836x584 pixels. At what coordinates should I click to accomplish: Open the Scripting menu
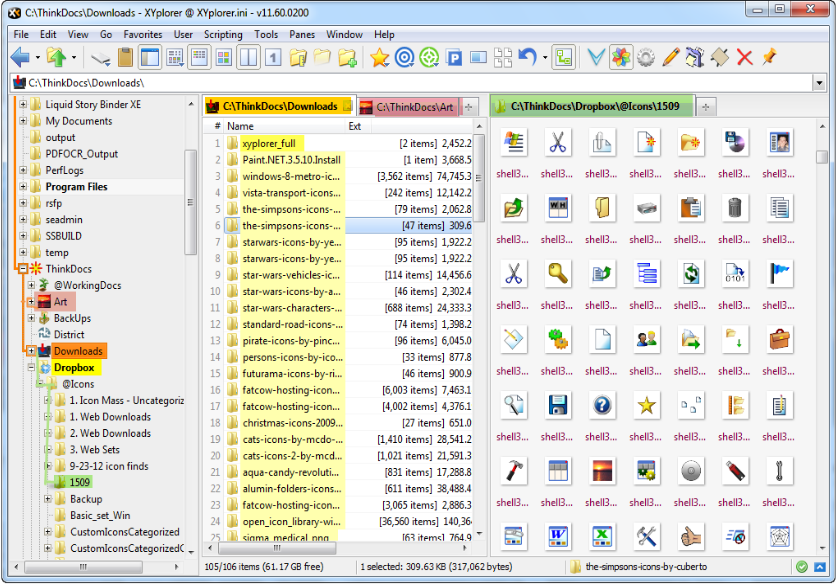[x=223, y=34]
